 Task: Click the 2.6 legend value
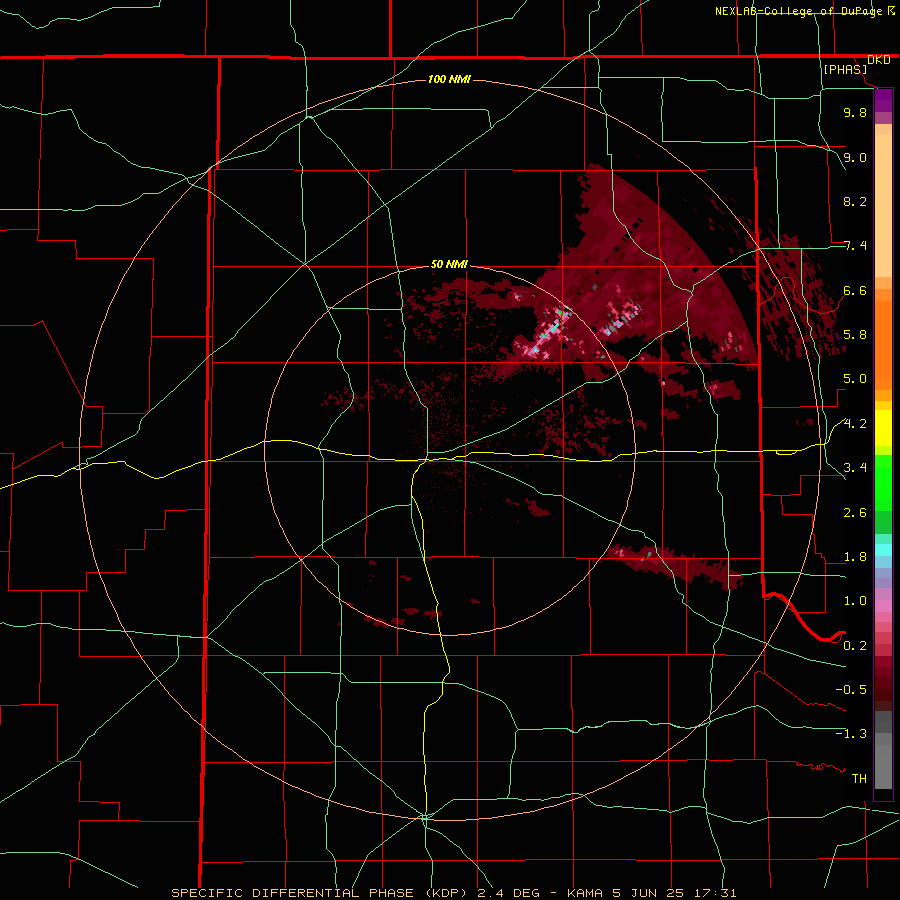coord(855,513)
